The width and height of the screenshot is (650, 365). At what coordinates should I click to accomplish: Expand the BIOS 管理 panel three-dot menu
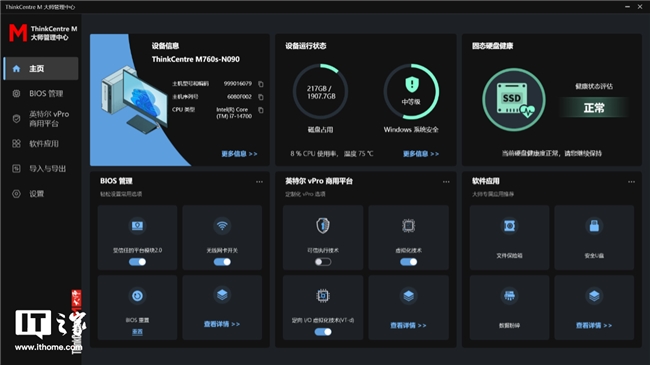pos(259,182)
